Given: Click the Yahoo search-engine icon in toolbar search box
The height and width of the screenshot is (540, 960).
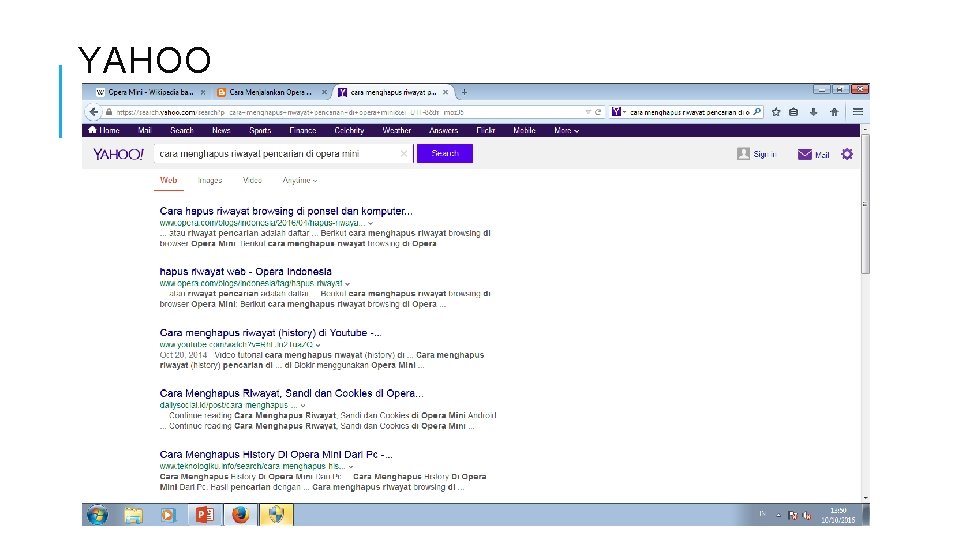Looking at the screenshot, I should [x=617, y=112].
